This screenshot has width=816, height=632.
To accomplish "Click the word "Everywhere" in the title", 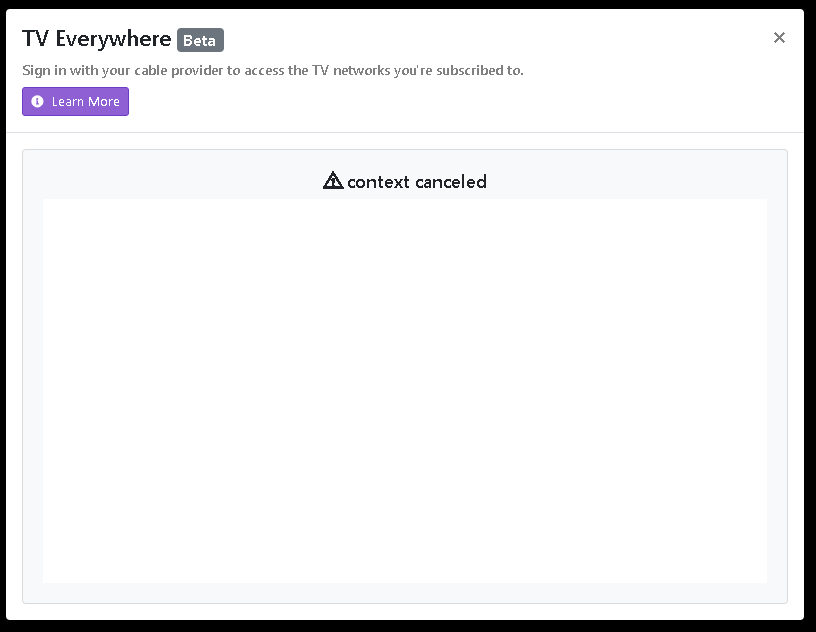I will pyautogui.click(x=113, y=40).
